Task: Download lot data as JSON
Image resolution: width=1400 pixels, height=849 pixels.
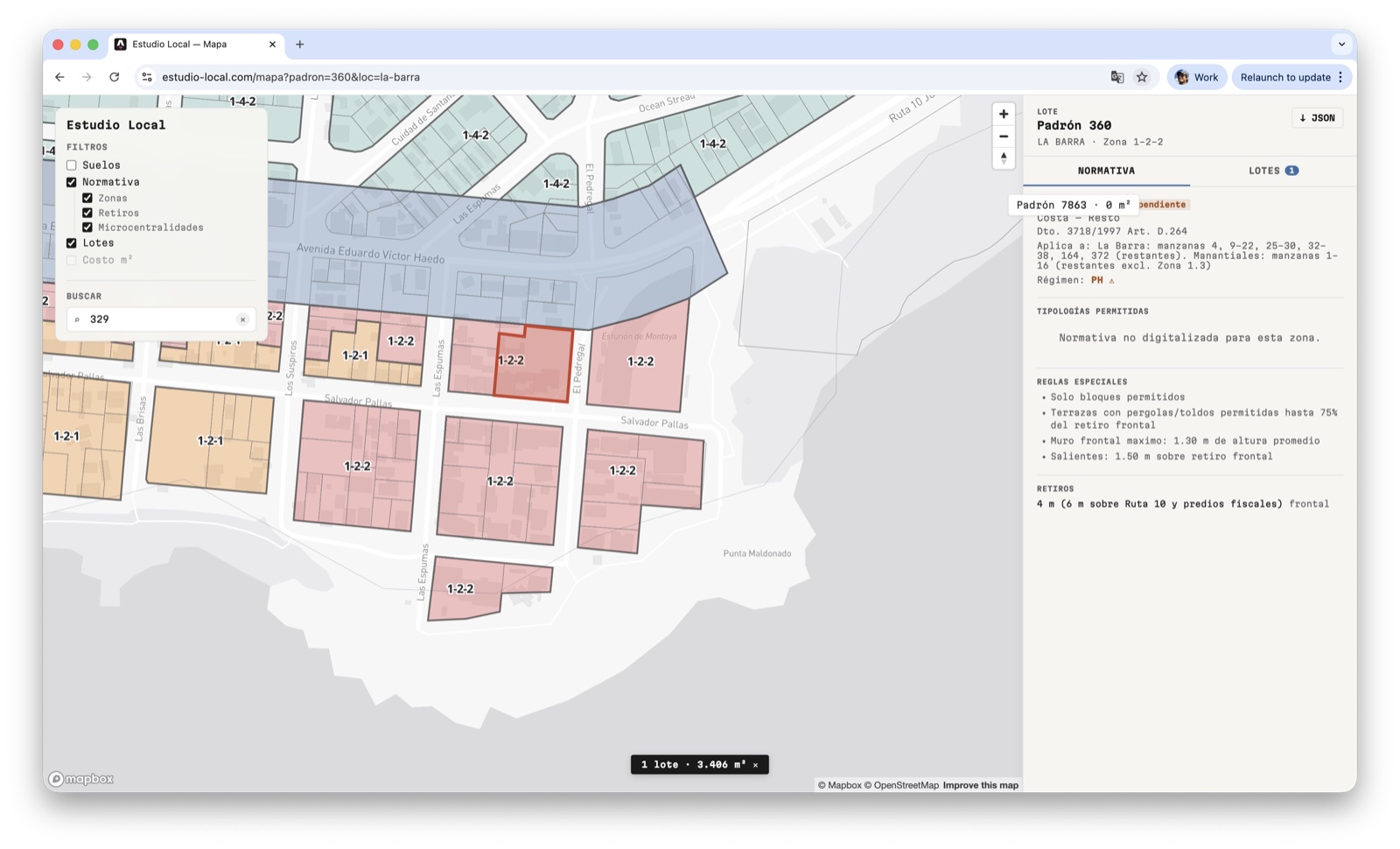Action: (1317, 118)
